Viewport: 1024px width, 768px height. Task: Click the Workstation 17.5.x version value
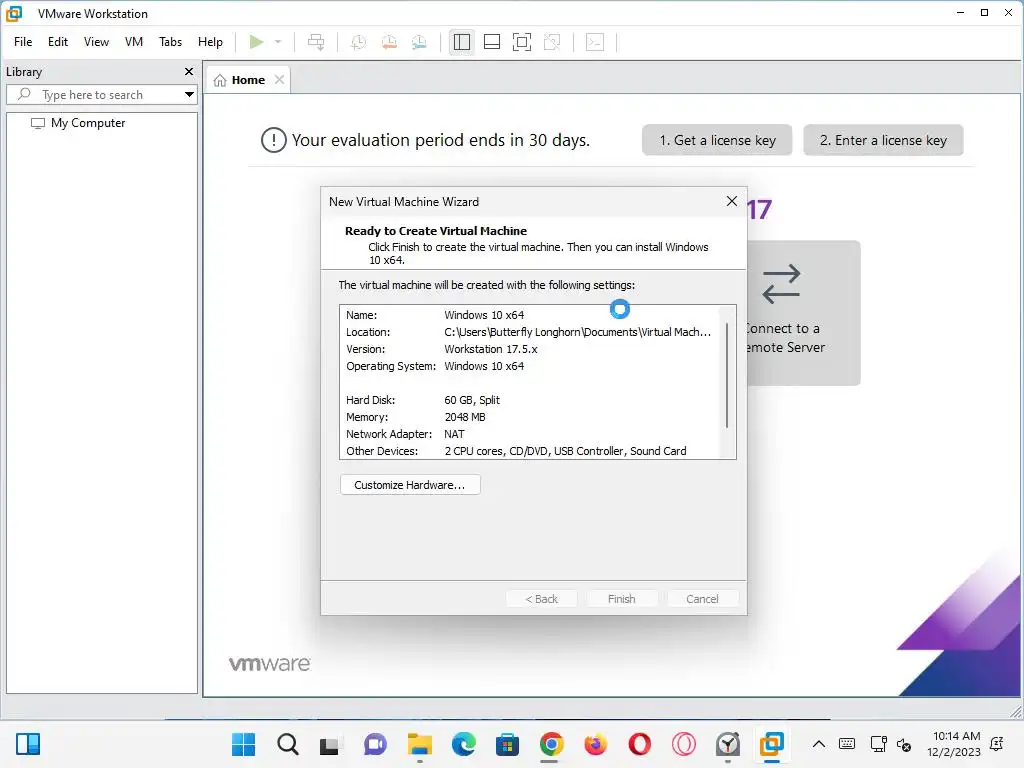pyautogui.click(x=491, y=349)
